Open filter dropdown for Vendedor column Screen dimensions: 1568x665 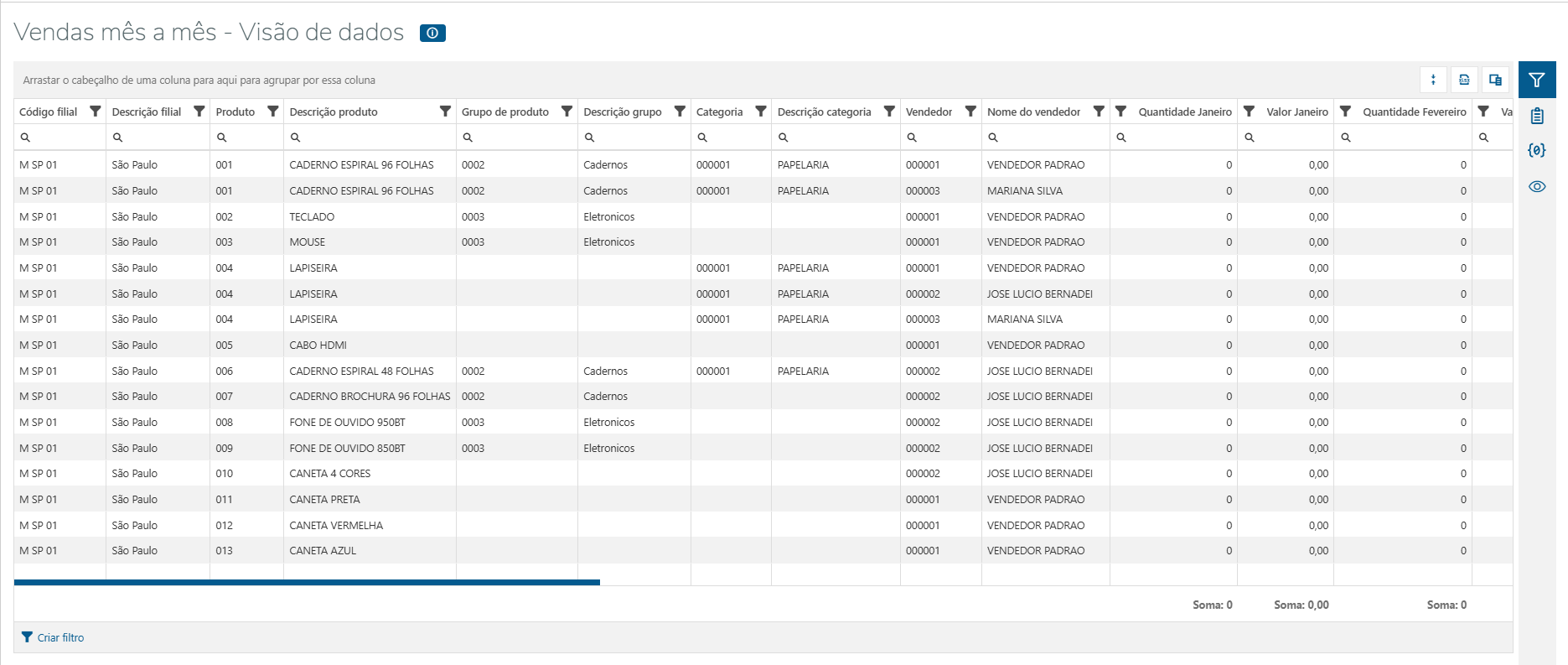[970, 112]
